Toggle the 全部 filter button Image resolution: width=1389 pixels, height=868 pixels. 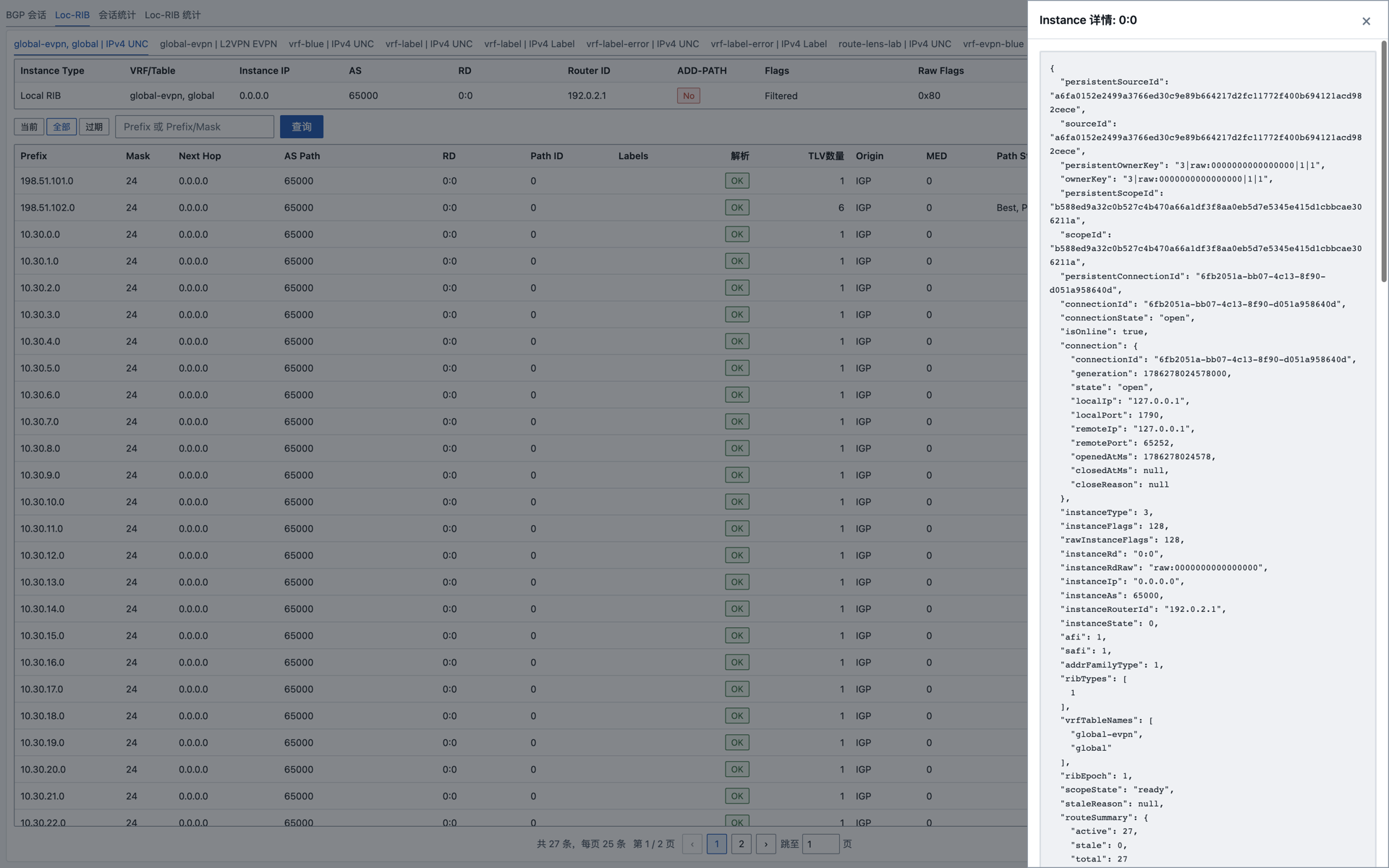pyautogui.click(x=61, y=127)
